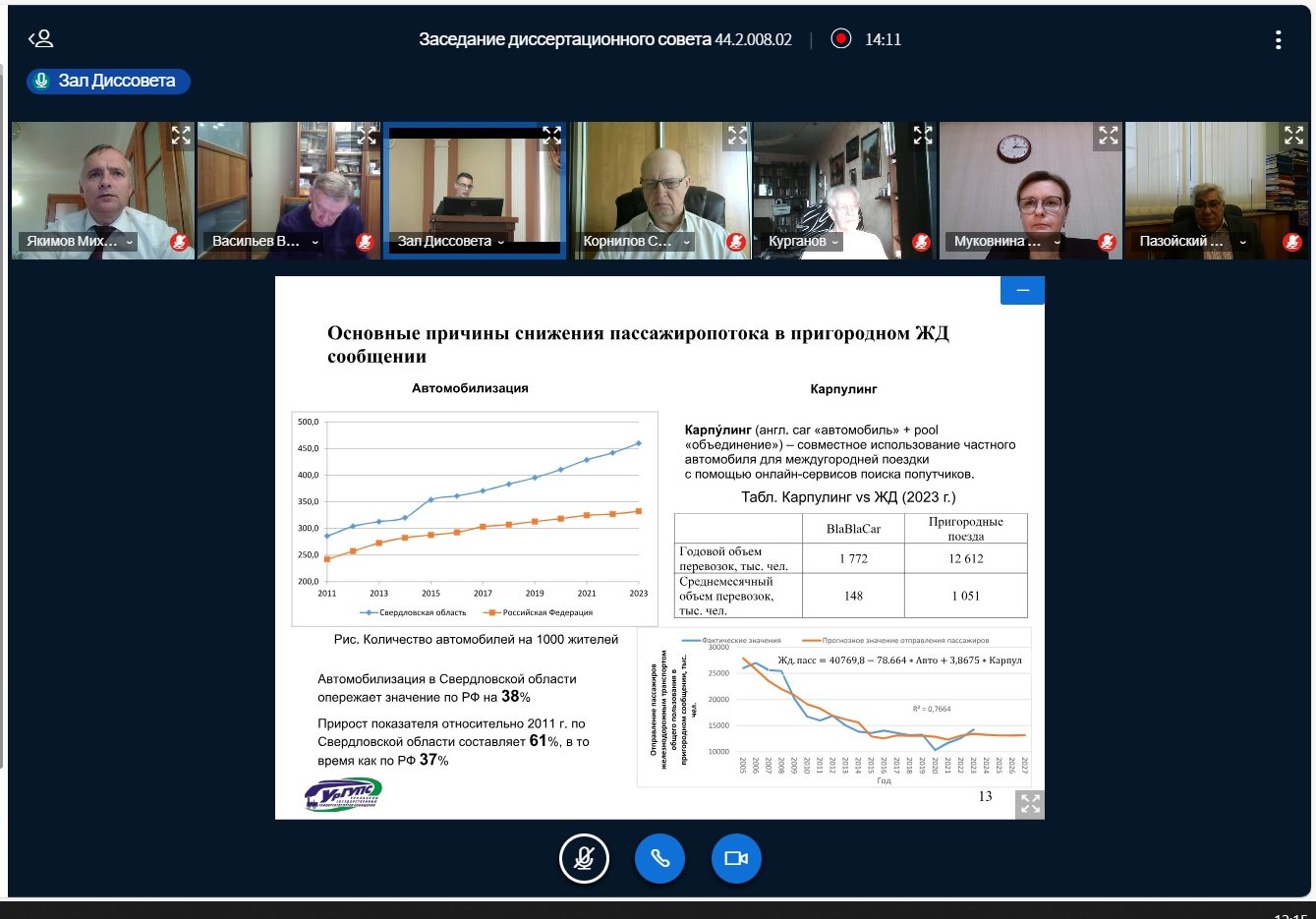Toggle the microphone mute button

point(584,858)
